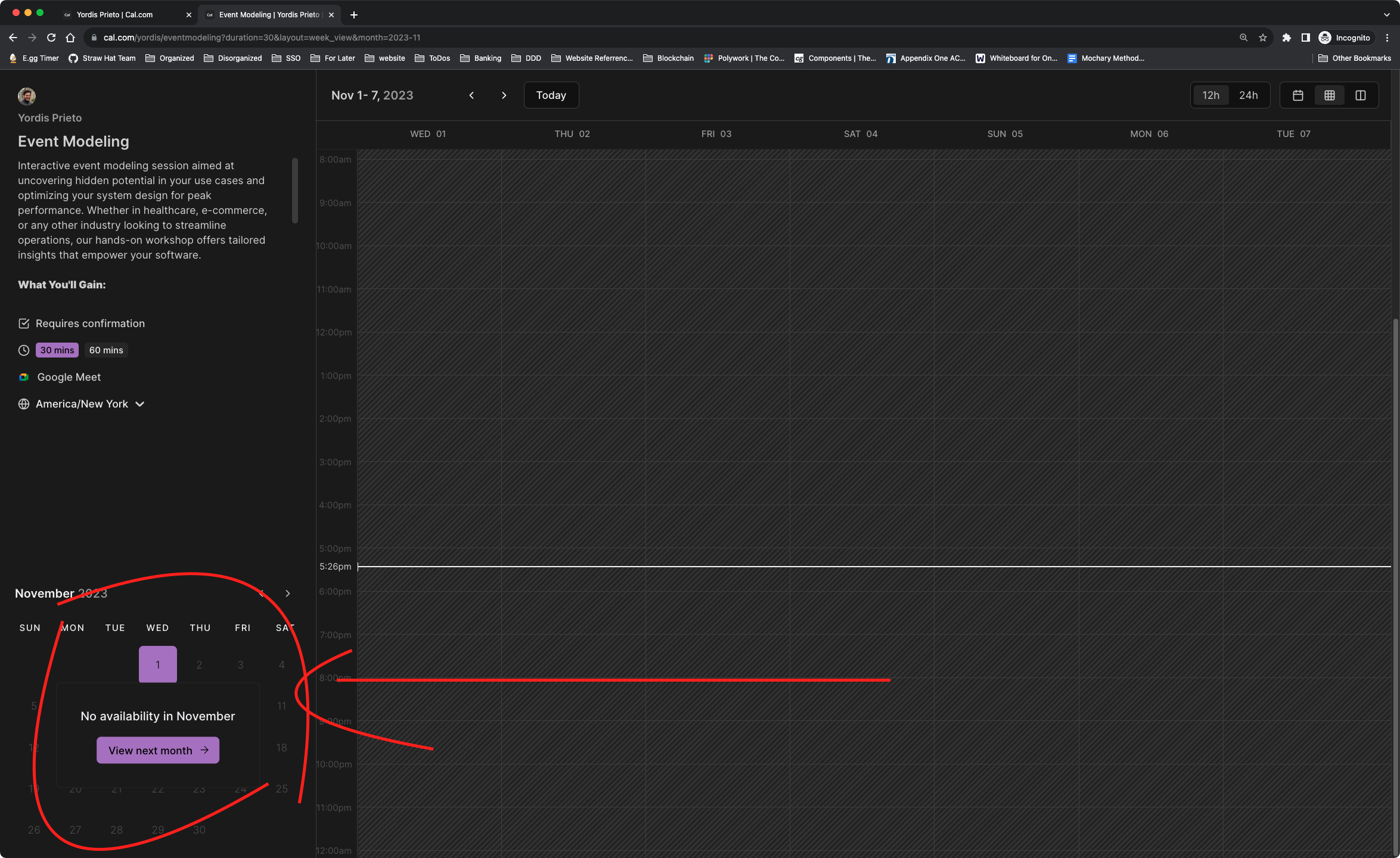Open browser extensions puzzle icon
1400x858 pixels.
(x=1286, y=38)
